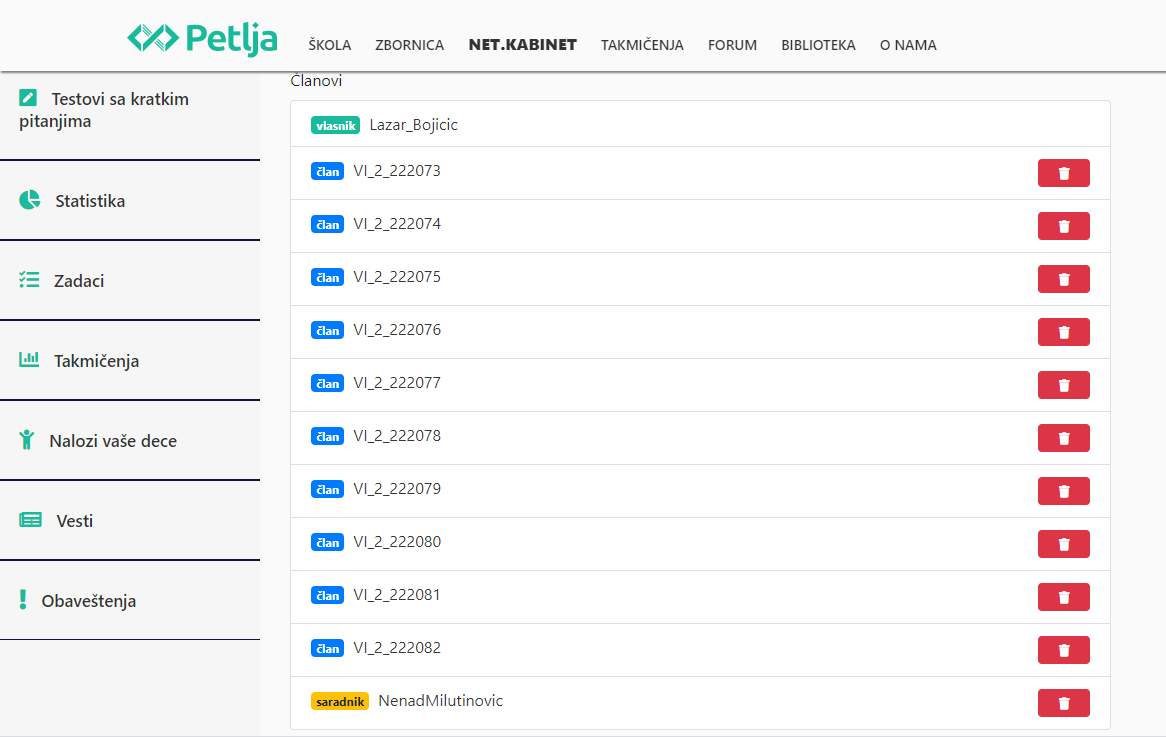Click the Petlja logo

pos(202,38)
